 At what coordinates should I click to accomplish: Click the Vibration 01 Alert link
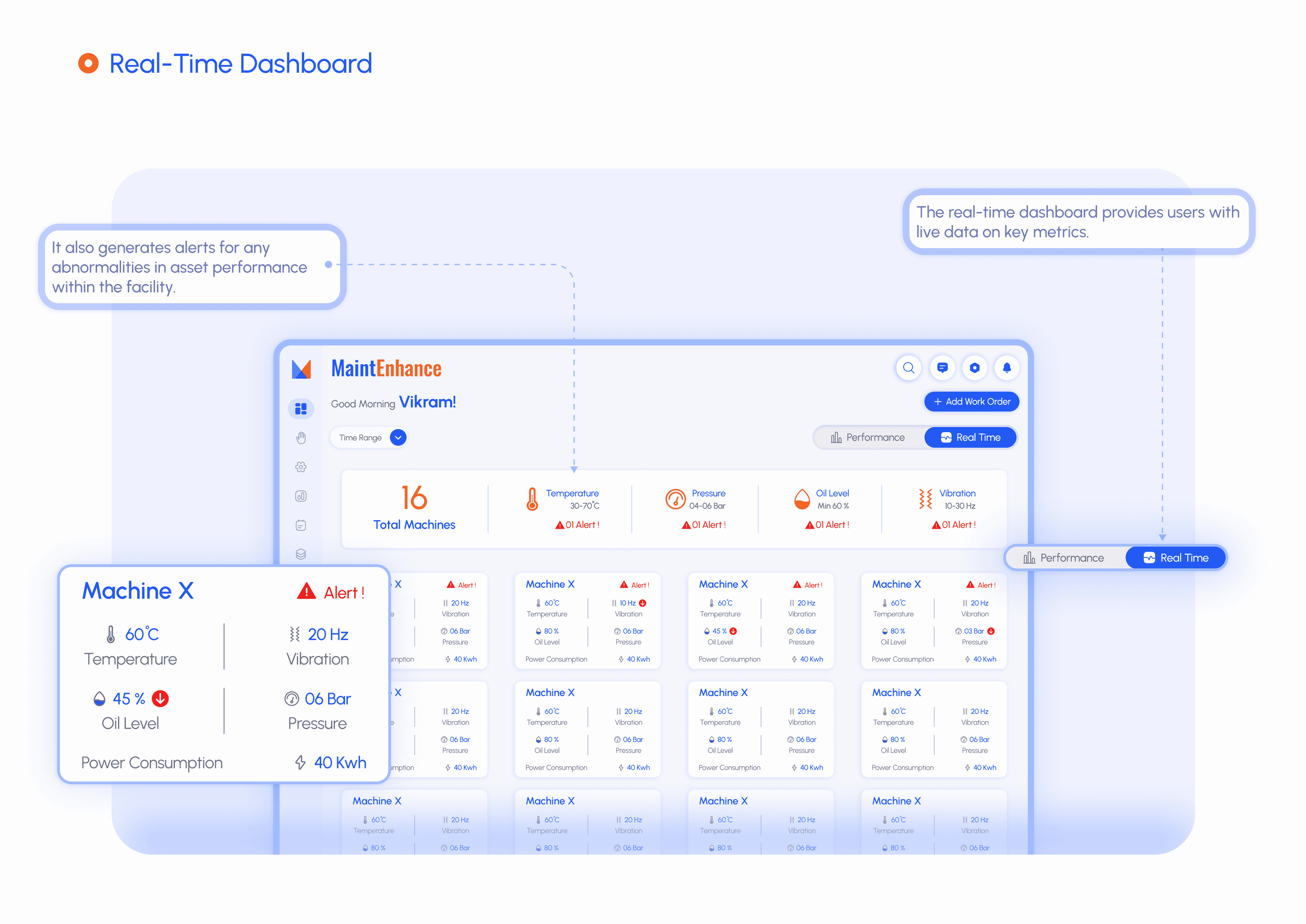[x=954, y=525]
